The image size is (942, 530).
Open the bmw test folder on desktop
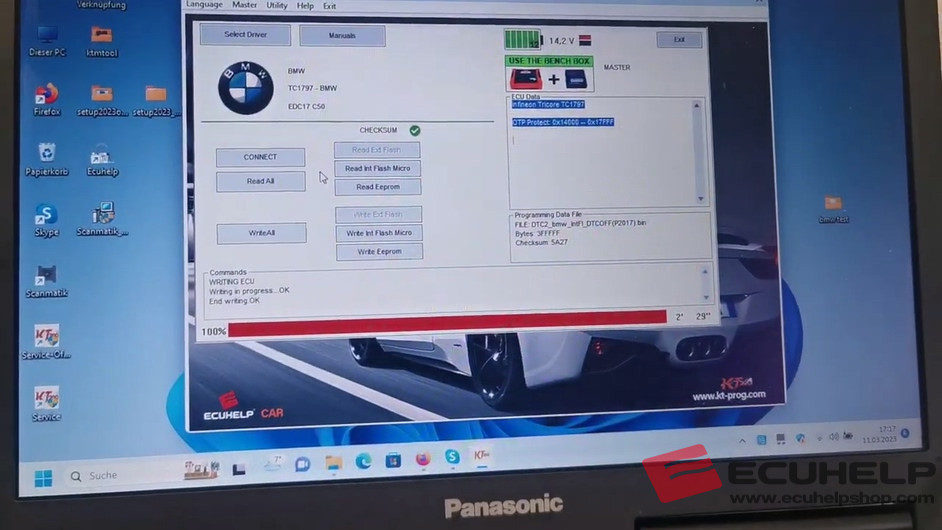833,209
